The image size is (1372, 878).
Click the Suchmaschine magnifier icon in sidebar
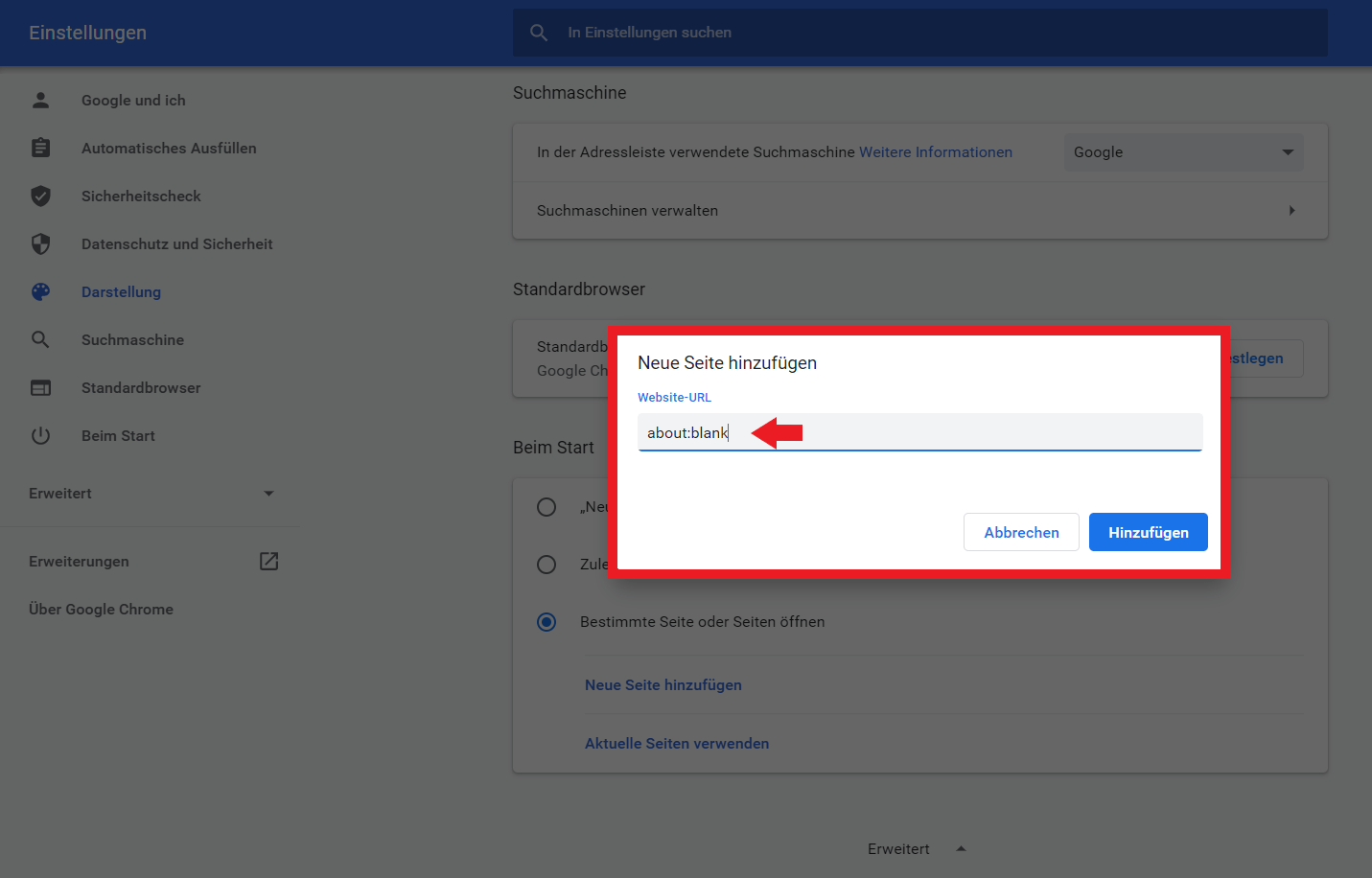coord(40,339)
